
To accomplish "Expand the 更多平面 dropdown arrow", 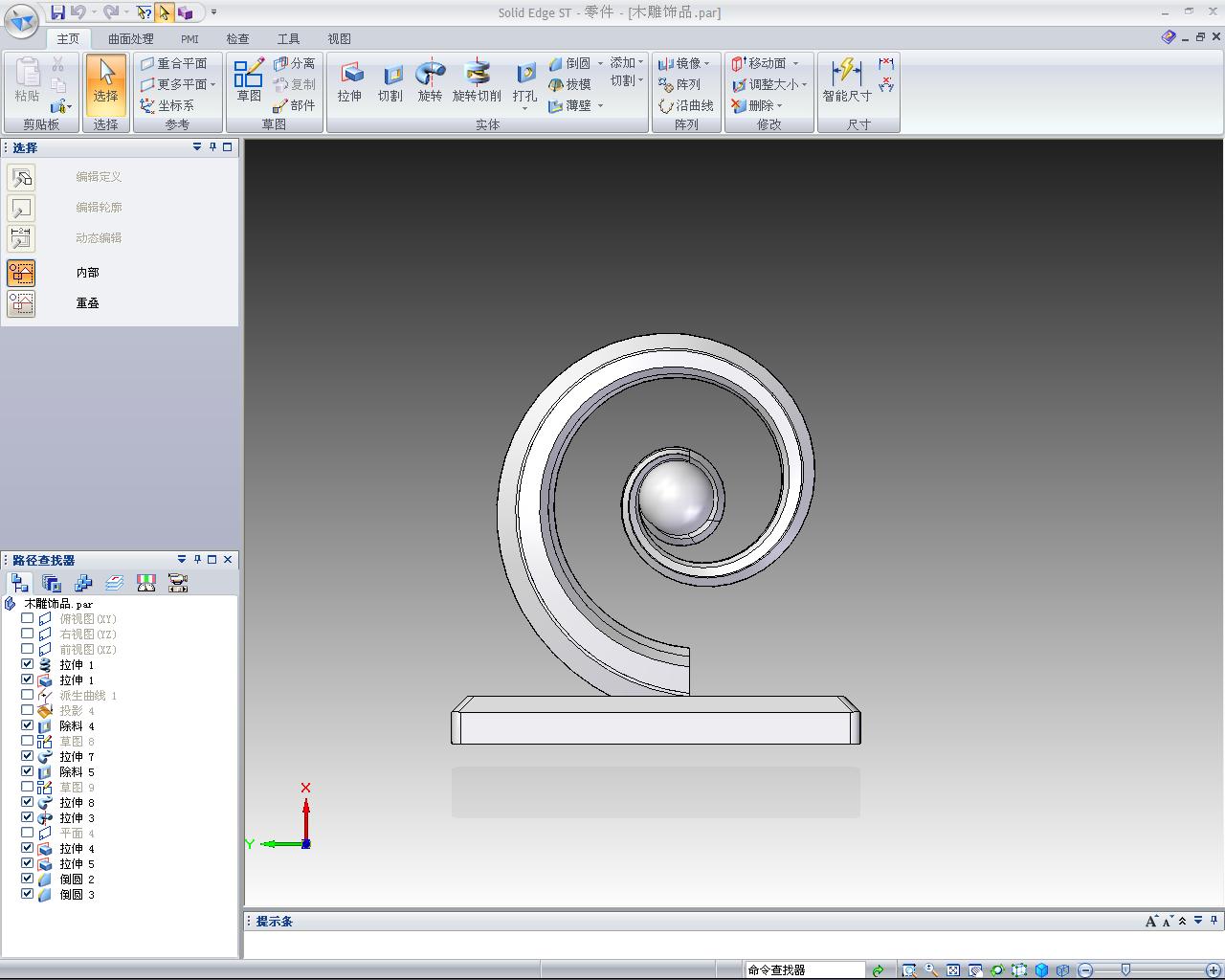I will 212,84.
